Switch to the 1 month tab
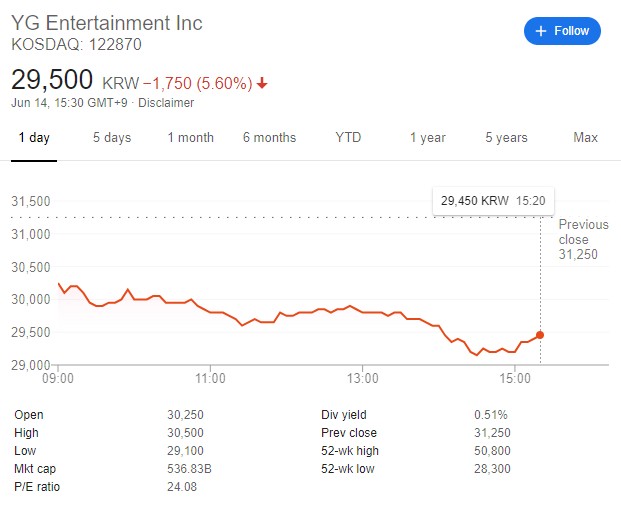 190,138
